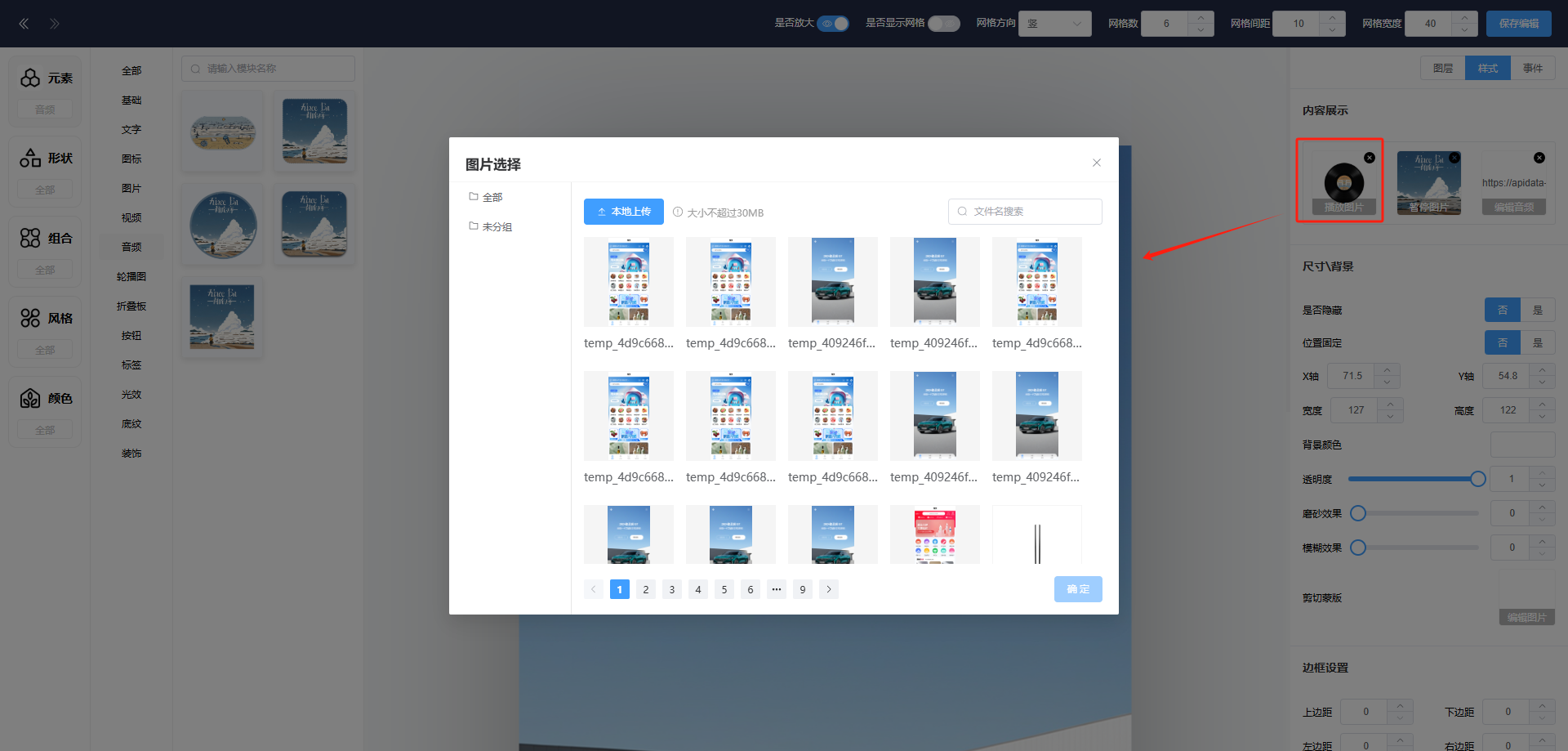1568x751 pixels.
Task: Click the redo double-right arrow icon
Action: [54, 24]
